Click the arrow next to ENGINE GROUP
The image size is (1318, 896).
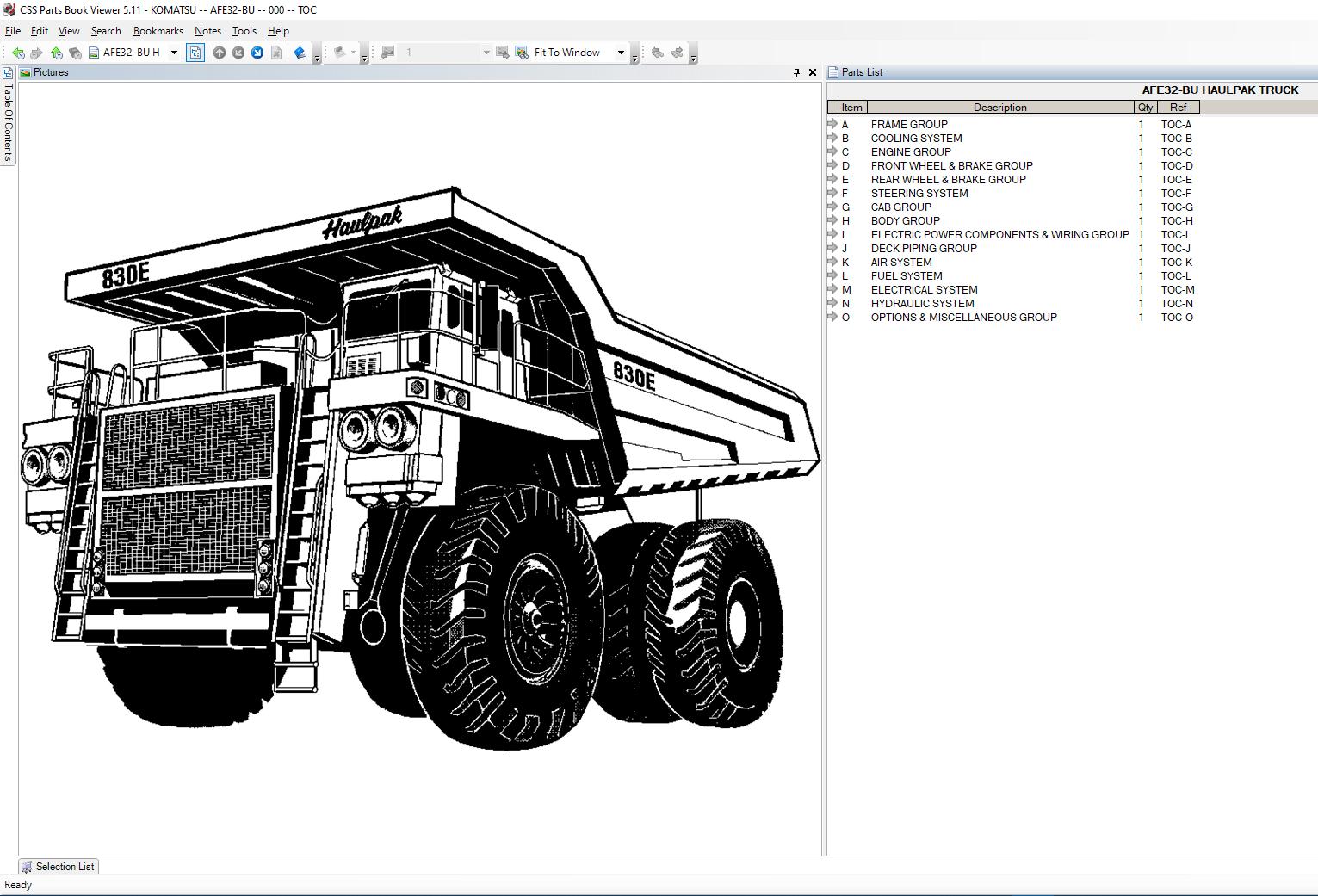[x=832, y=151]
